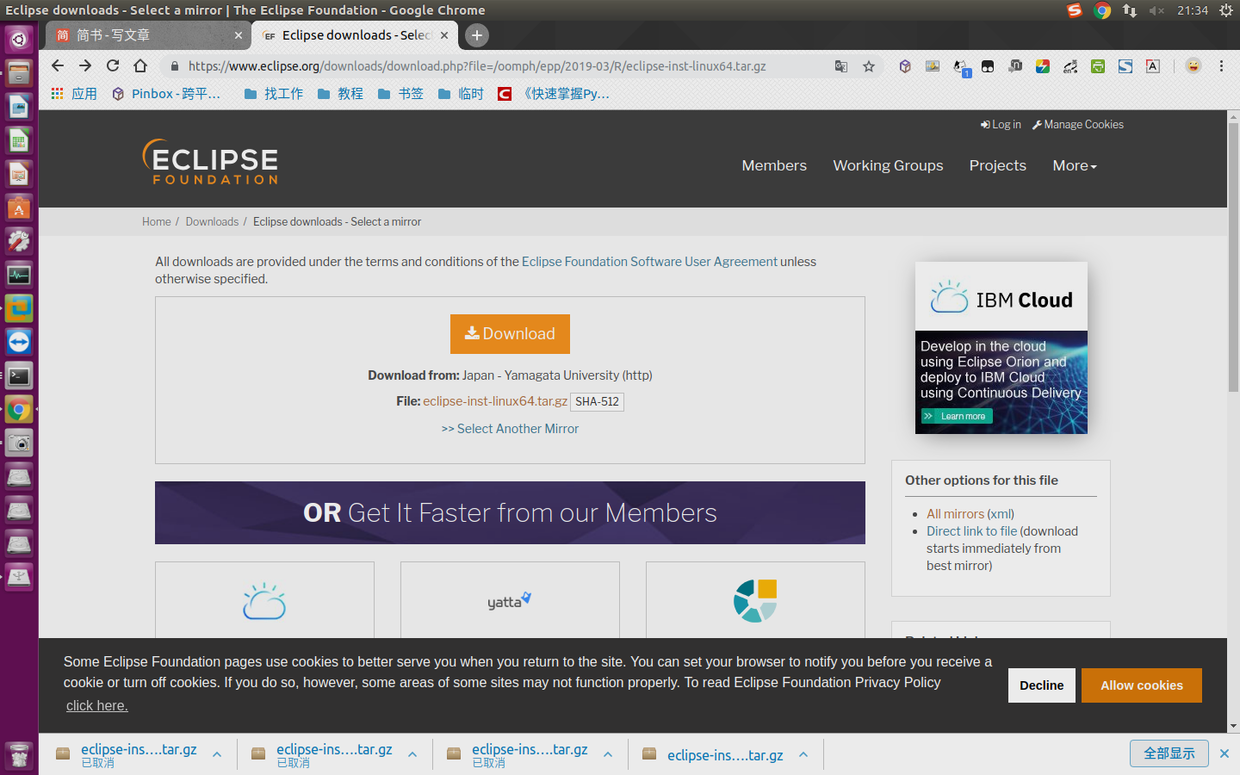
Task: Open Ubuntu Dash search in launcher
Action: (x=19, y=39)
